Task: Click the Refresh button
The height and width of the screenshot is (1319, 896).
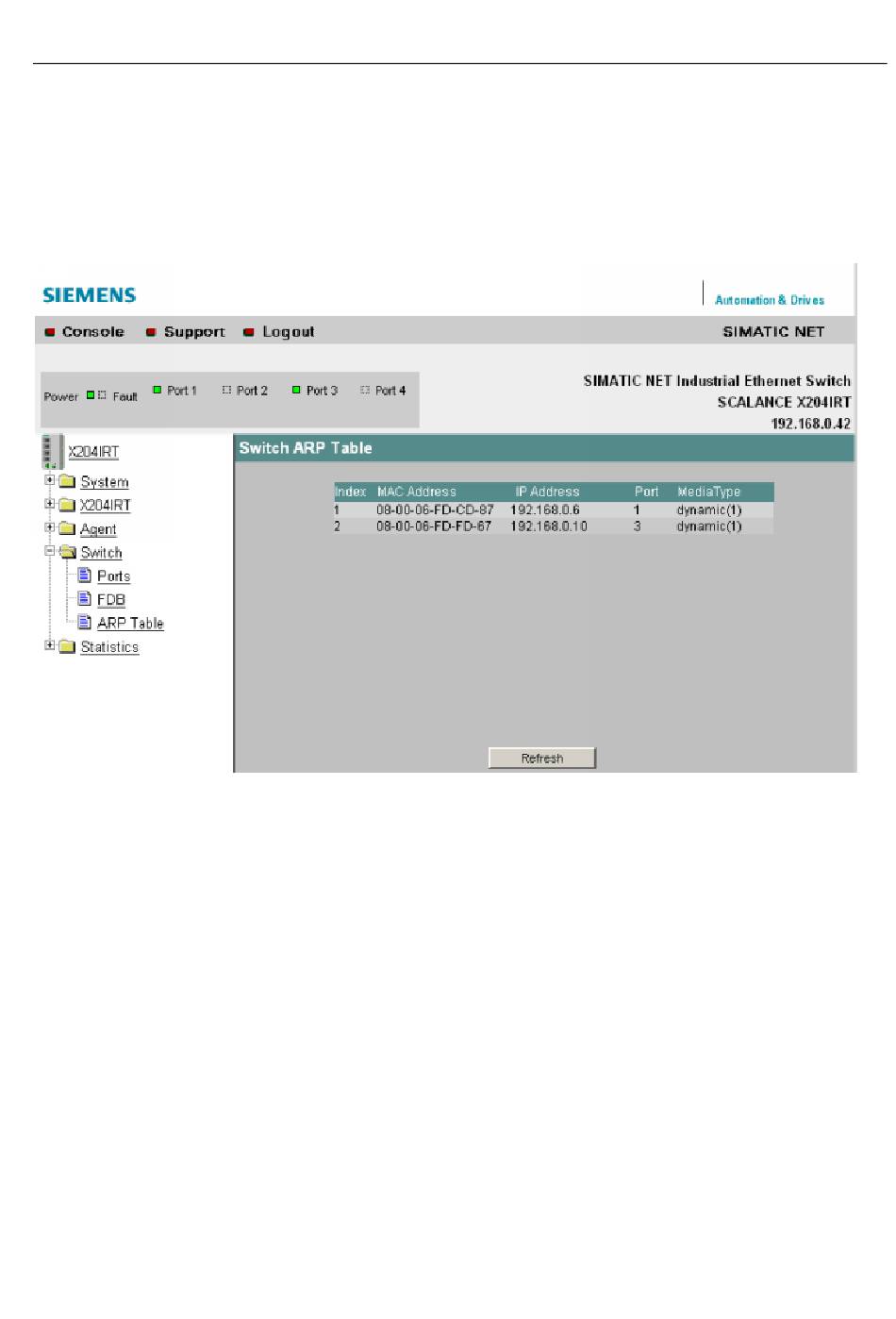Action: click(542, 759)
